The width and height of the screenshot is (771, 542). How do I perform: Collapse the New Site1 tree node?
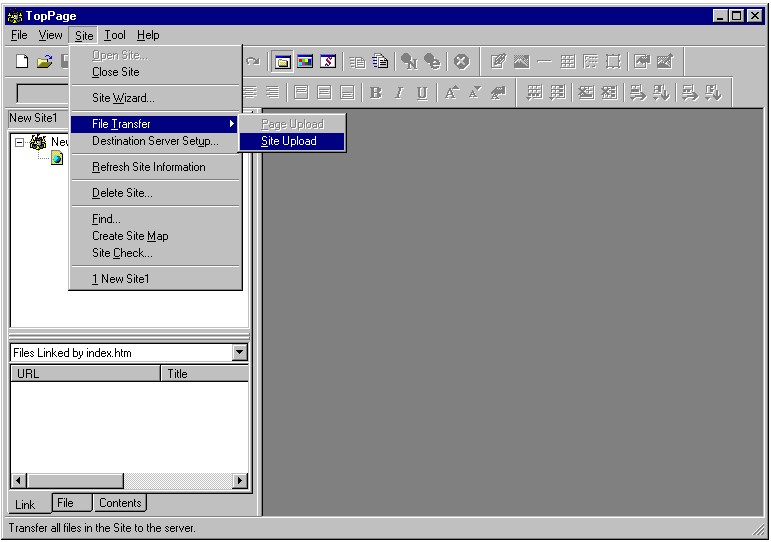click(x=19, y=143)
